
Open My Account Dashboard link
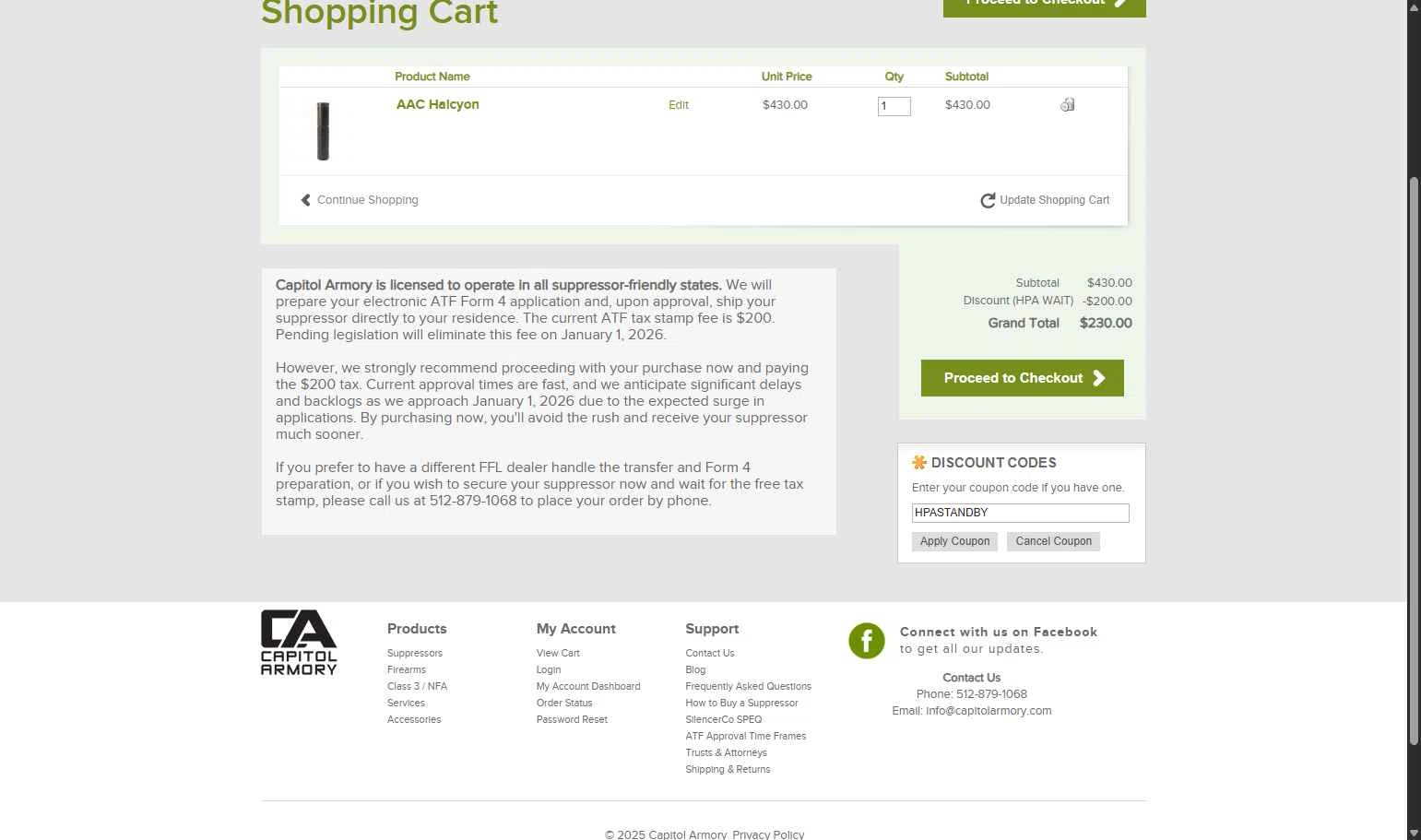click(x=588, y=686)
